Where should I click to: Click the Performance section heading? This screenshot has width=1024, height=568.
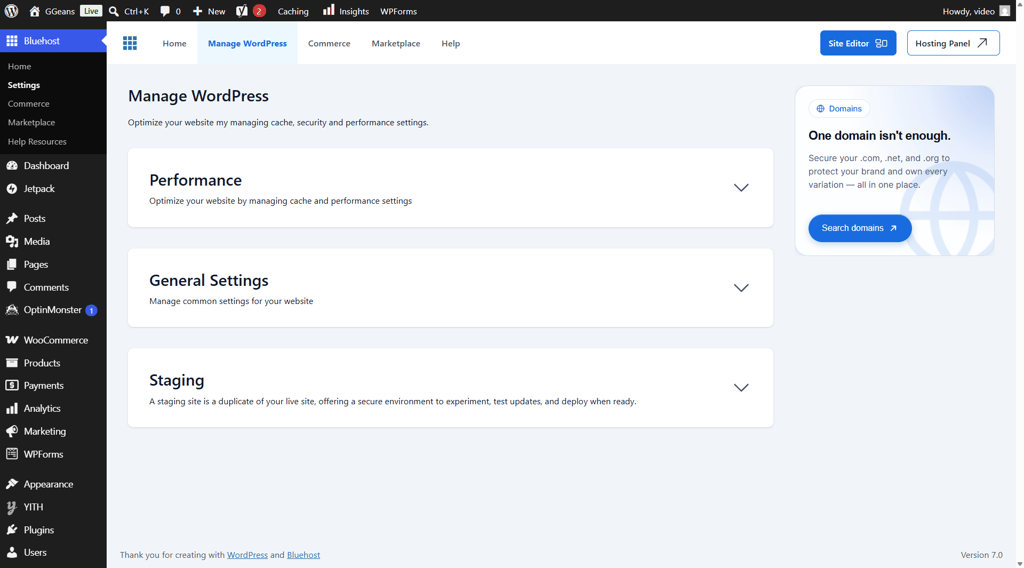coord(195,180)
